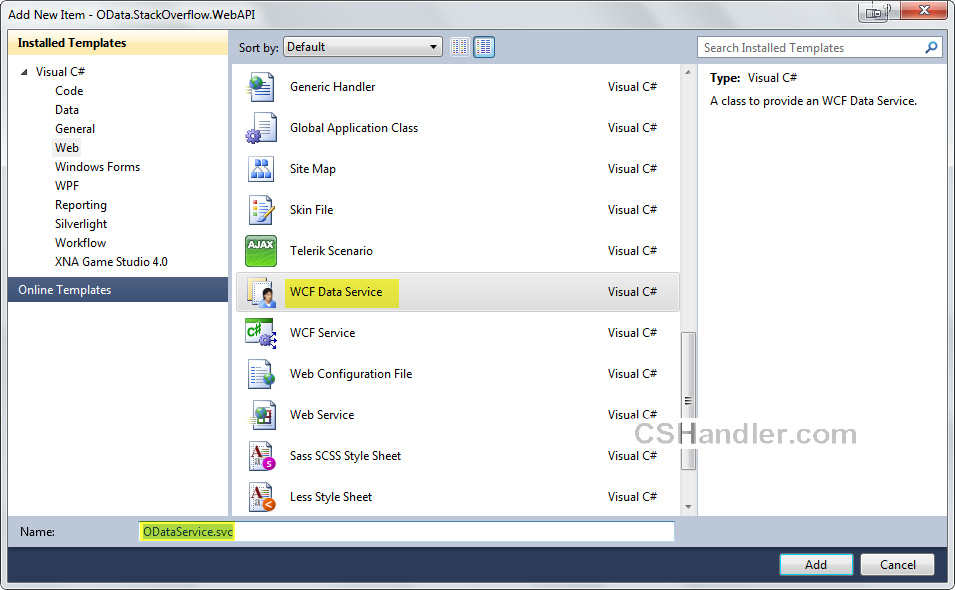Select the Web Configuration File label

(x=351, y=374)
